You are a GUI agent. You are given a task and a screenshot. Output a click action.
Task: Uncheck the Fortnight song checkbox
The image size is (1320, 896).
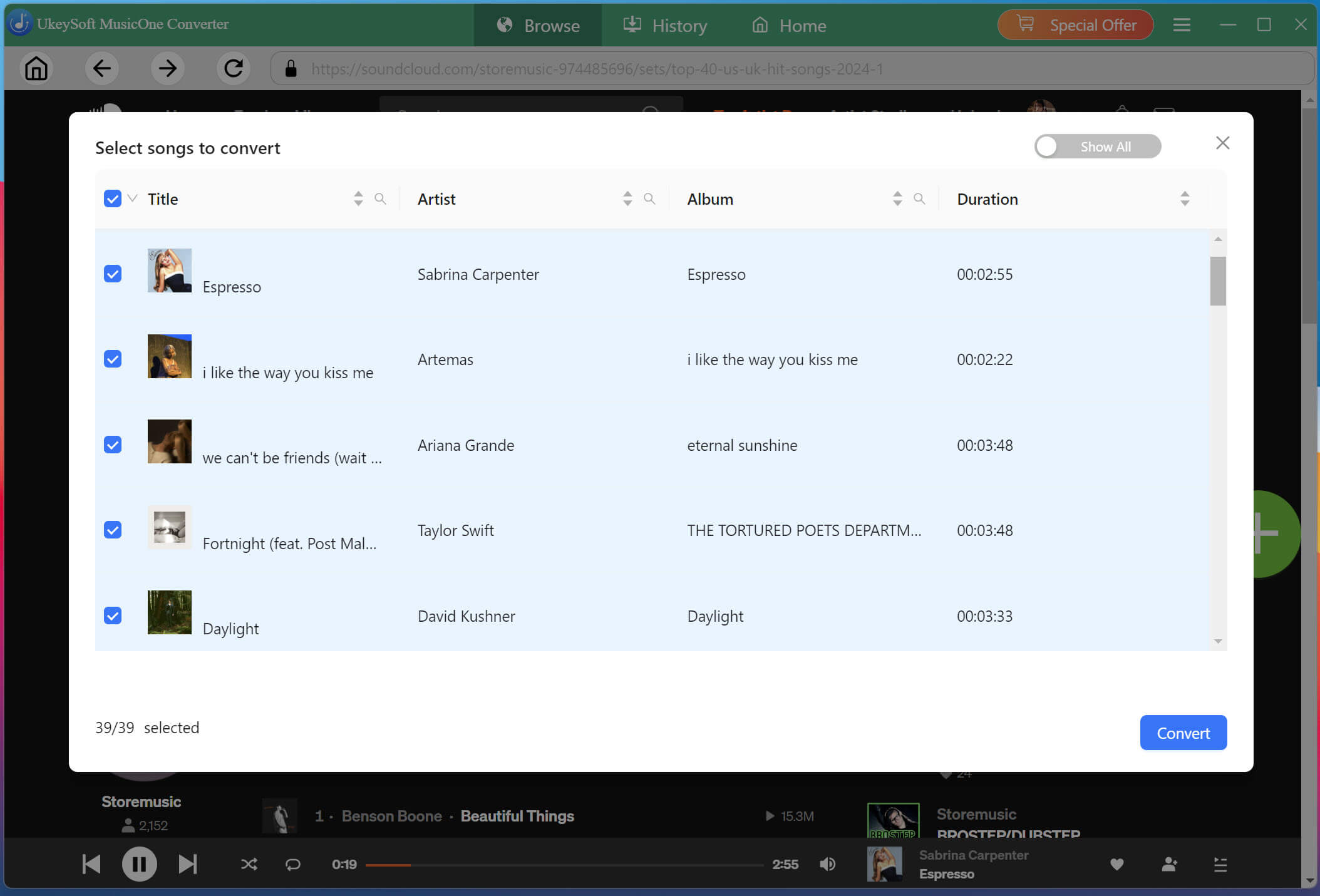click(113, 530)
